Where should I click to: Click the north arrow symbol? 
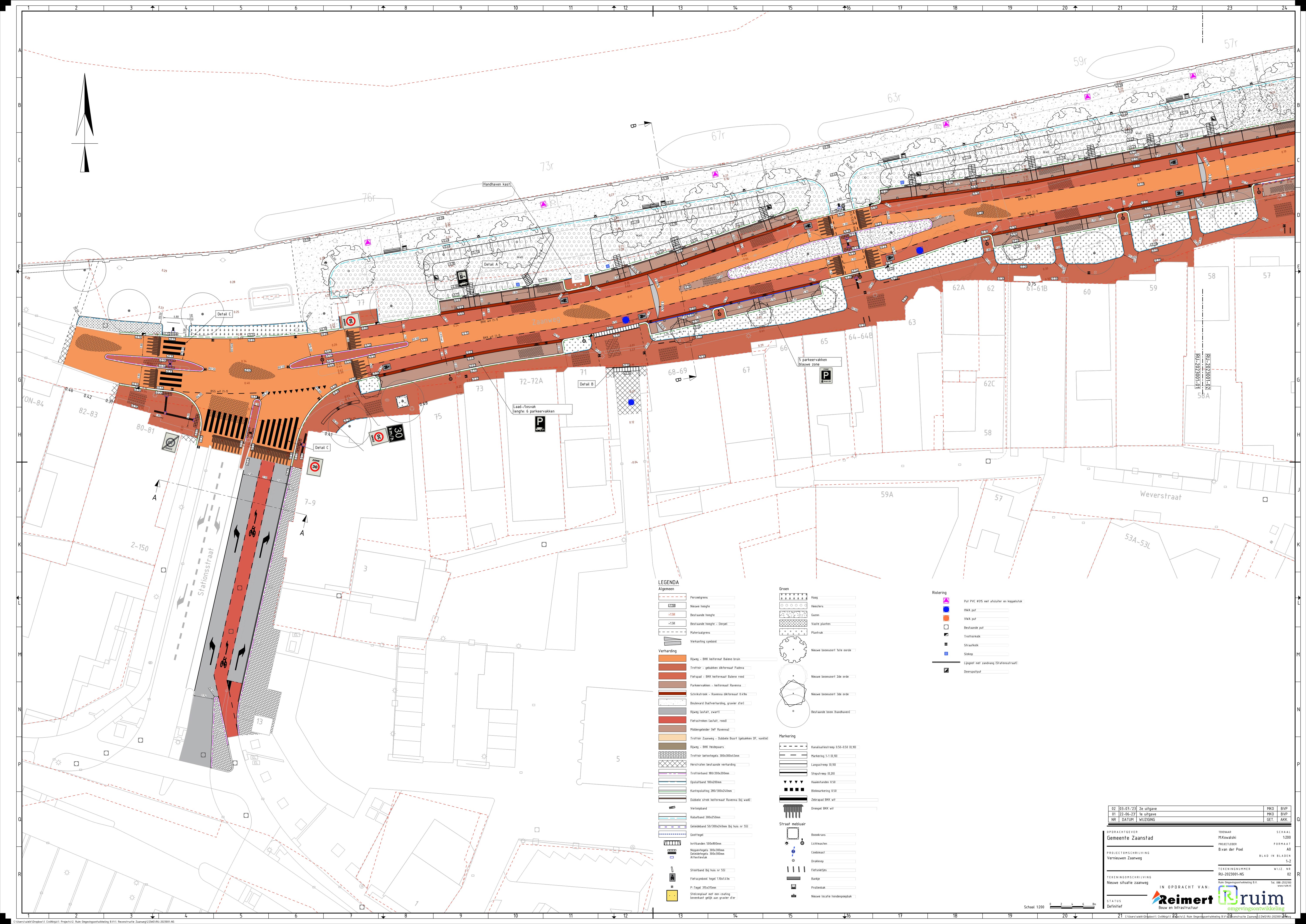tap(85, 122)
